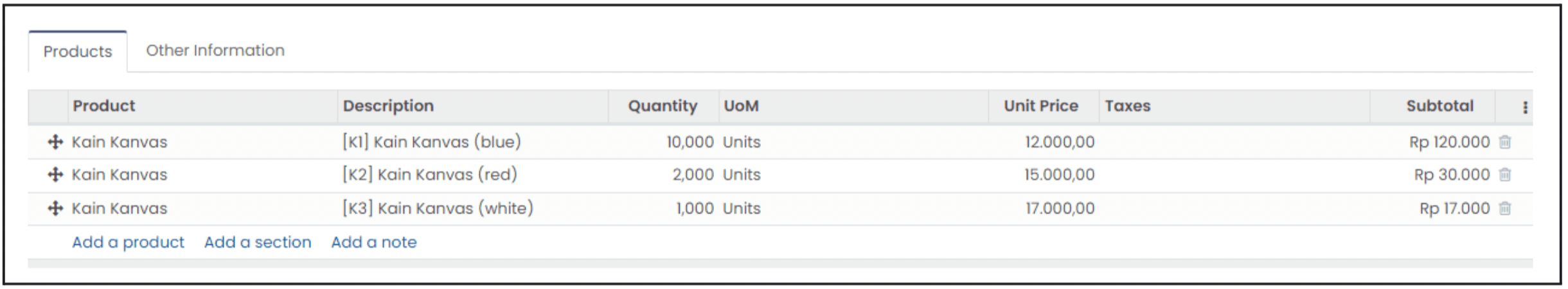
Task: Sort by the Quantity column header
Action: click(663, 106)
